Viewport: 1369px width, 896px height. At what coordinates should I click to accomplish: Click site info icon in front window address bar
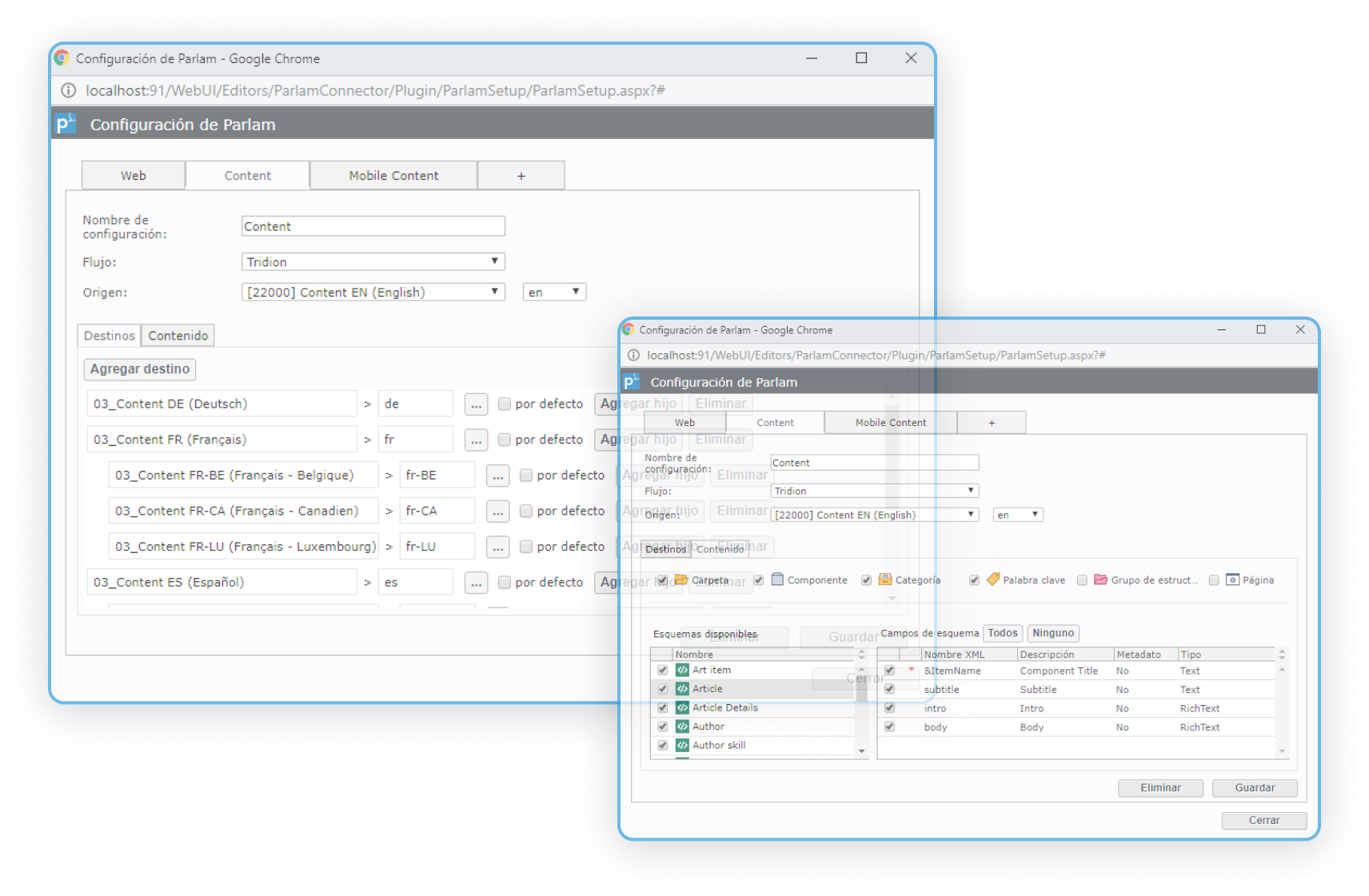(633, 355)
